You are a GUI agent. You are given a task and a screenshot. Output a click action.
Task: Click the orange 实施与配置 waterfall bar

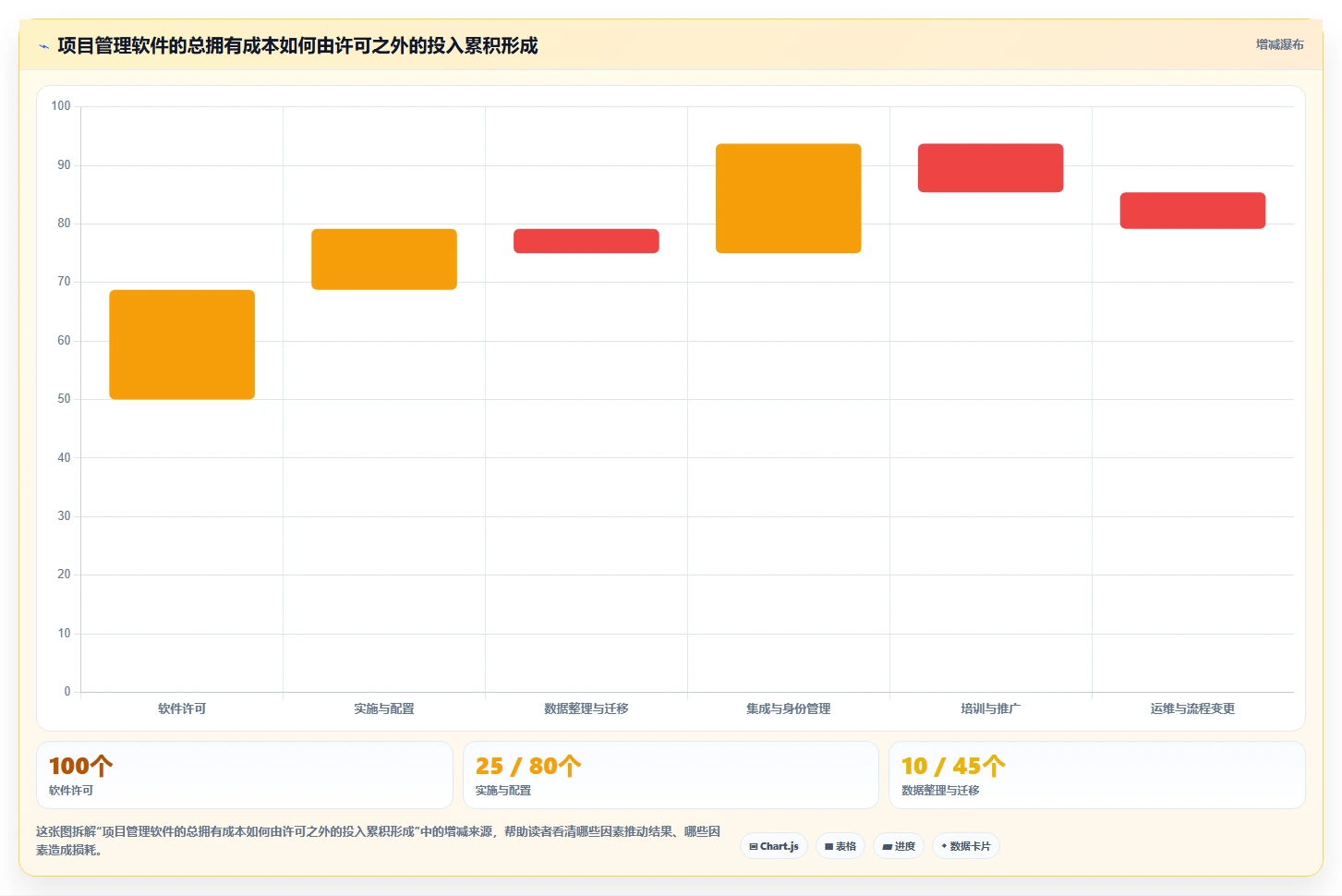point(384,260)
